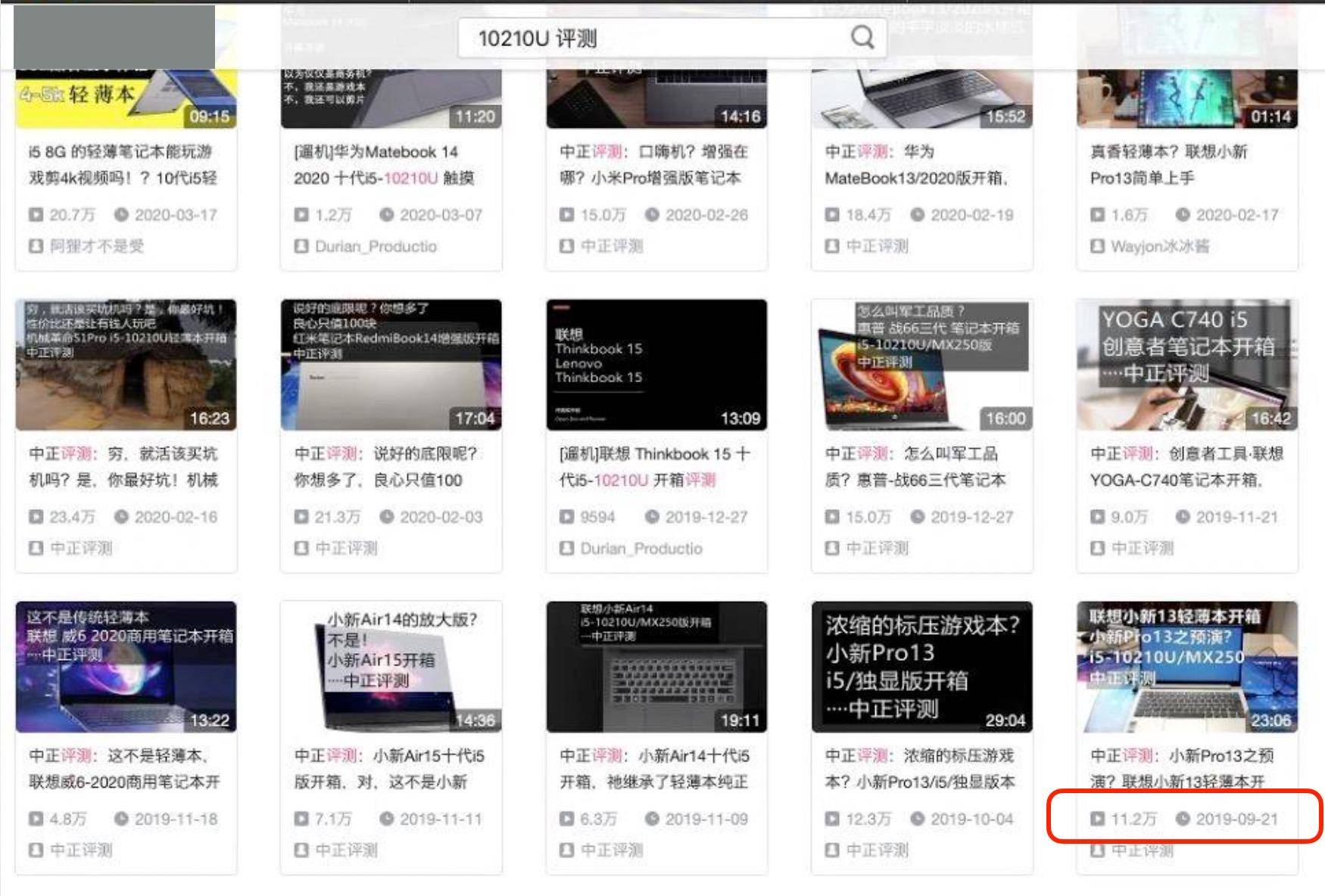Click play-count icon beside 18.4万
Viewport: 1325px width, 896px height.
coord(832,215)
